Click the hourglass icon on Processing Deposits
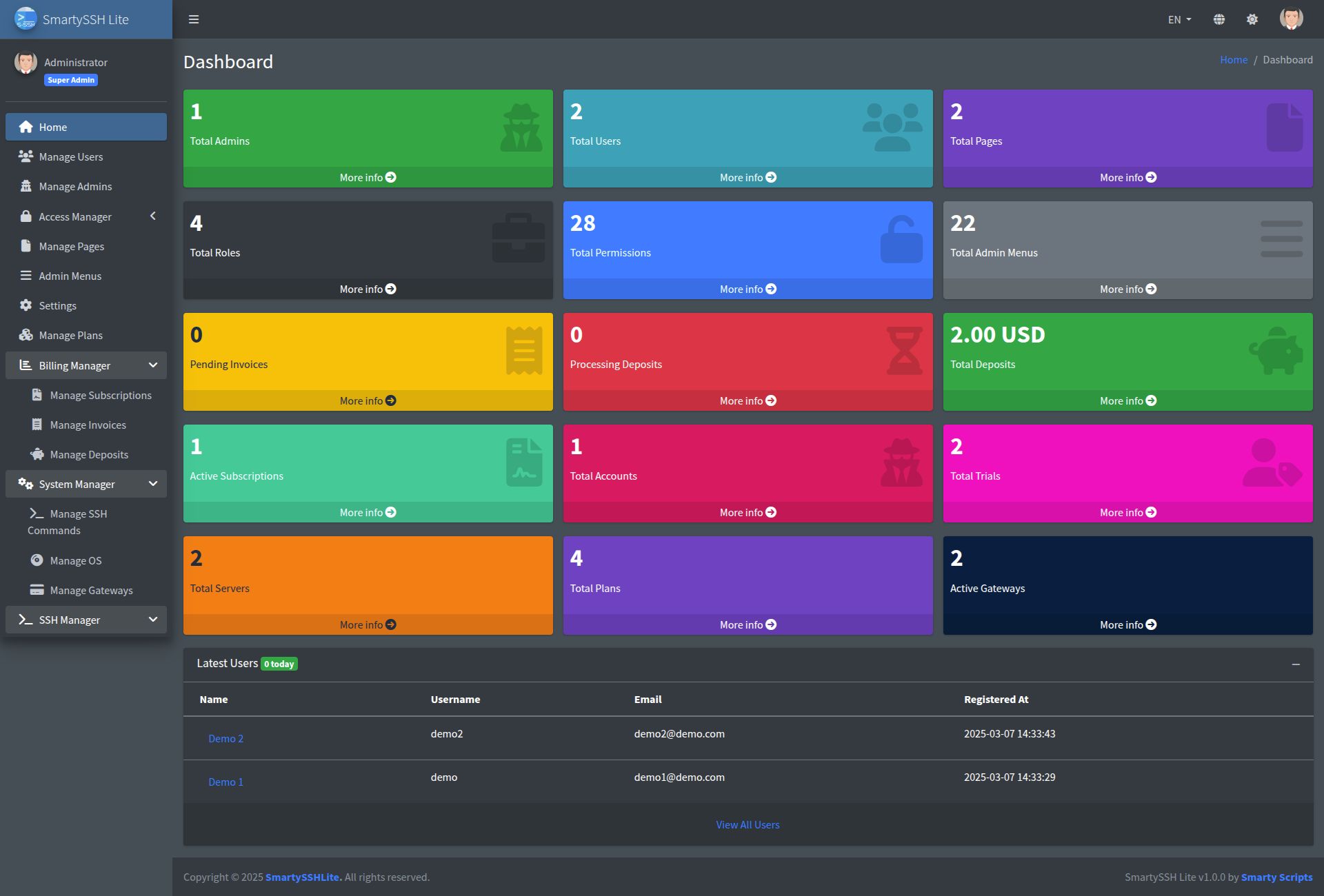1324x896 pixels. tap(904, 351)
